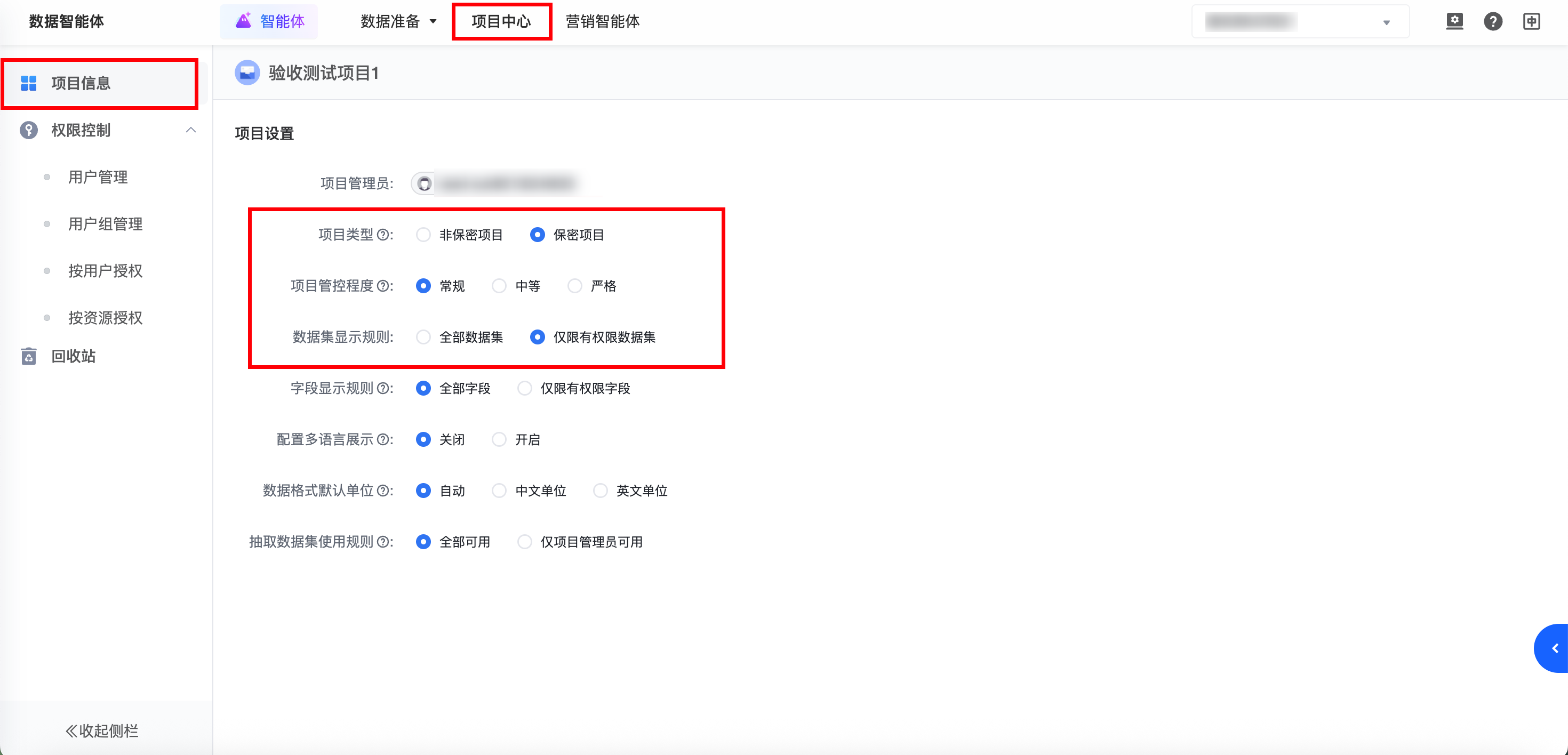The image size is (1568, 755).
Task: Select the 非保密项目 radio option
Action: pyautogui.click(x=423, y=235)
